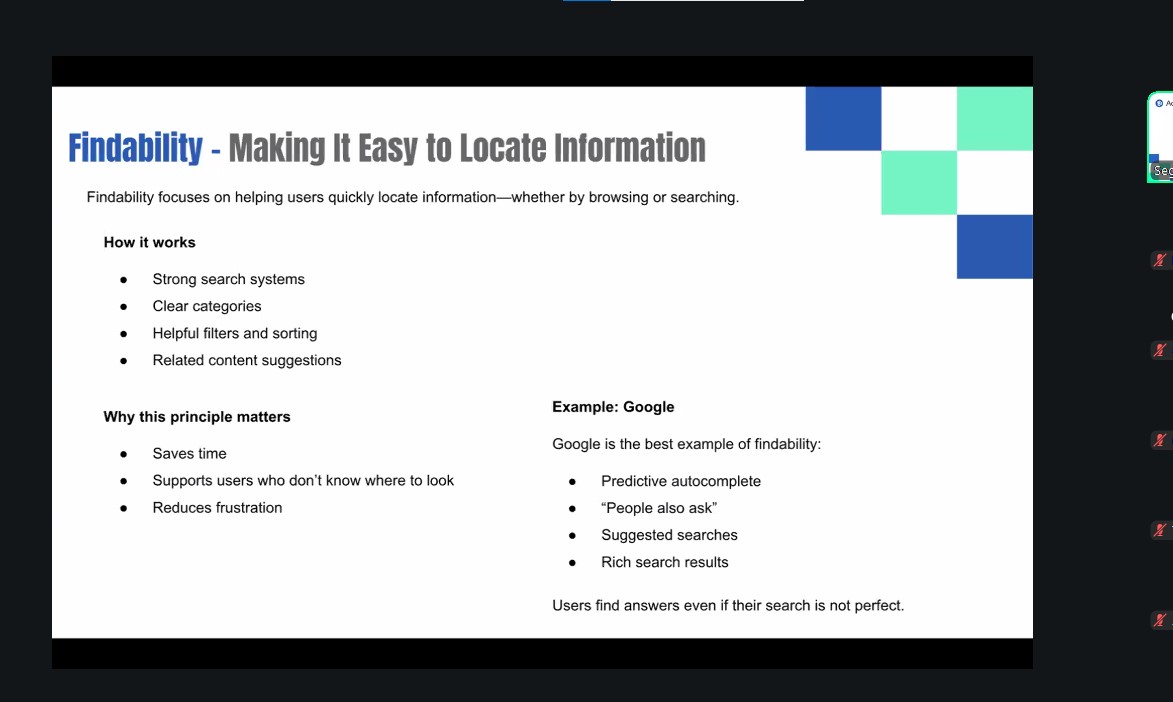Click the bullet "Supports users who don't know where to look"

click(303, 480)
